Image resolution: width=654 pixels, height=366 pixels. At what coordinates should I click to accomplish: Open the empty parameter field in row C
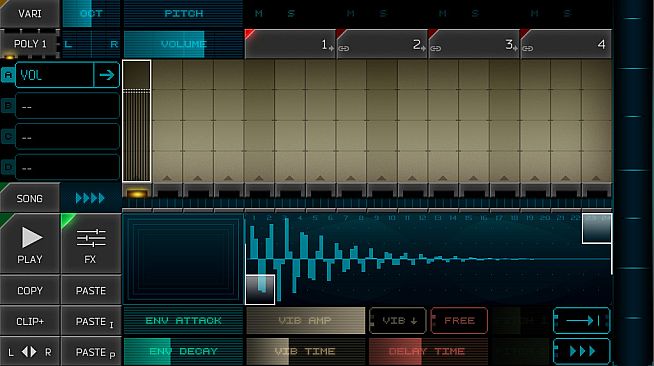pos(68,137)
